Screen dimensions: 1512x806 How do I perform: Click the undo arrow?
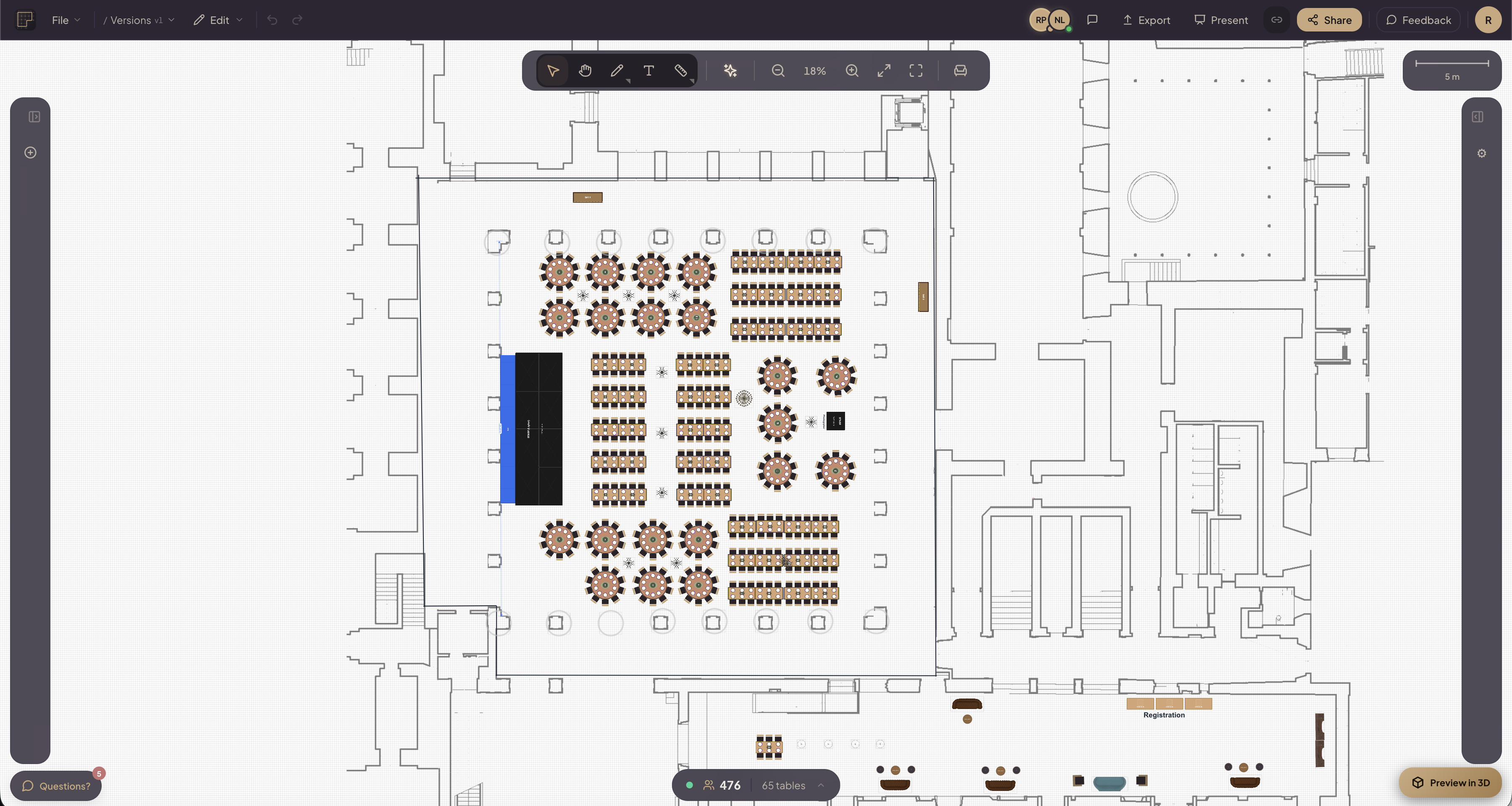point(272,19)
